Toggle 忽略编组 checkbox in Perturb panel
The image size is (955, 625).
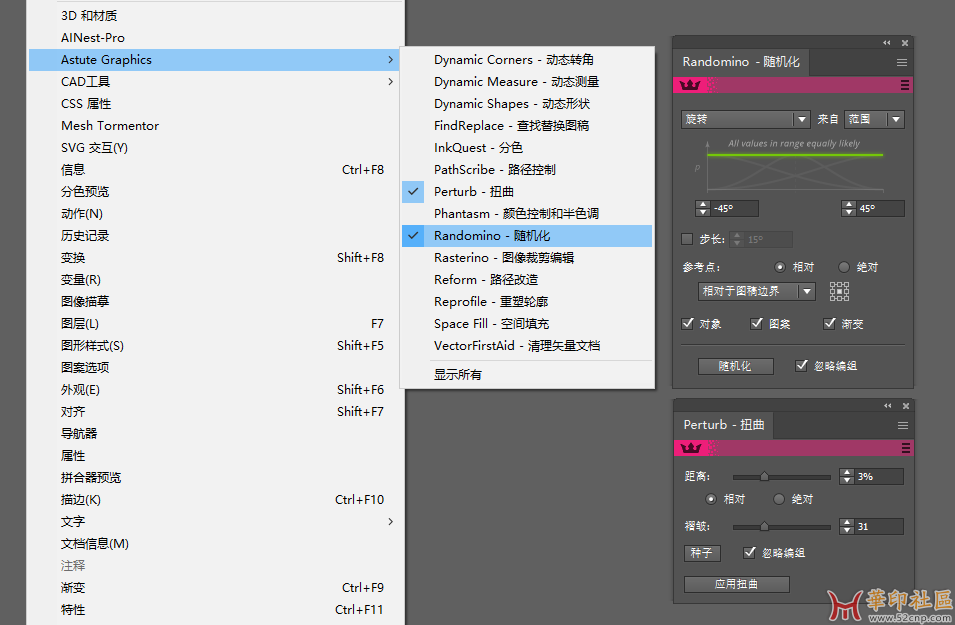(x=750, y=553)
